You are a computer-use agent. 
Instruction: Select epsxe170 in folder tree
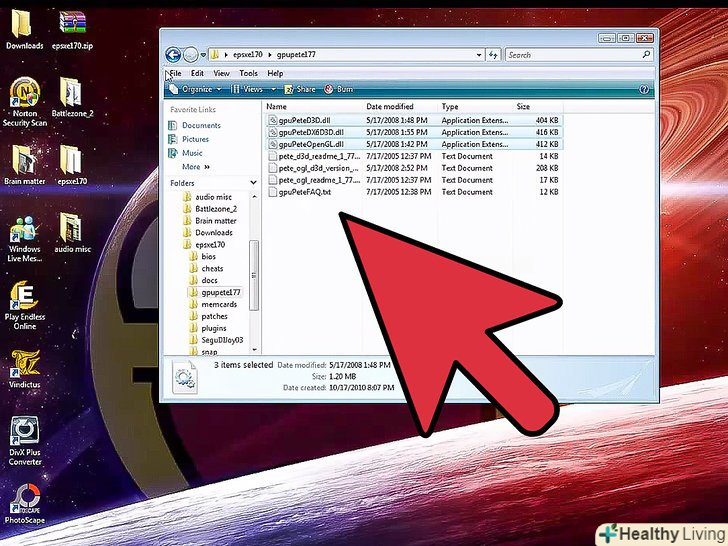(204, 245)
